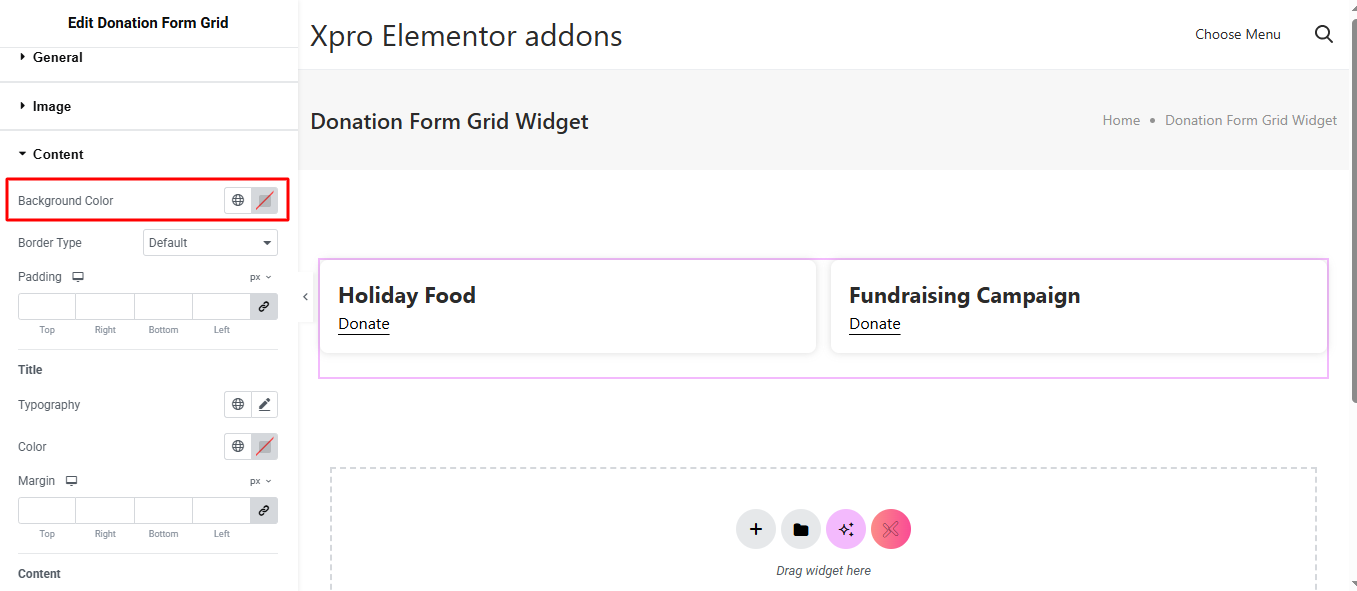
Task: Click Typography global globe icon
Action: (x=238, y=405)
